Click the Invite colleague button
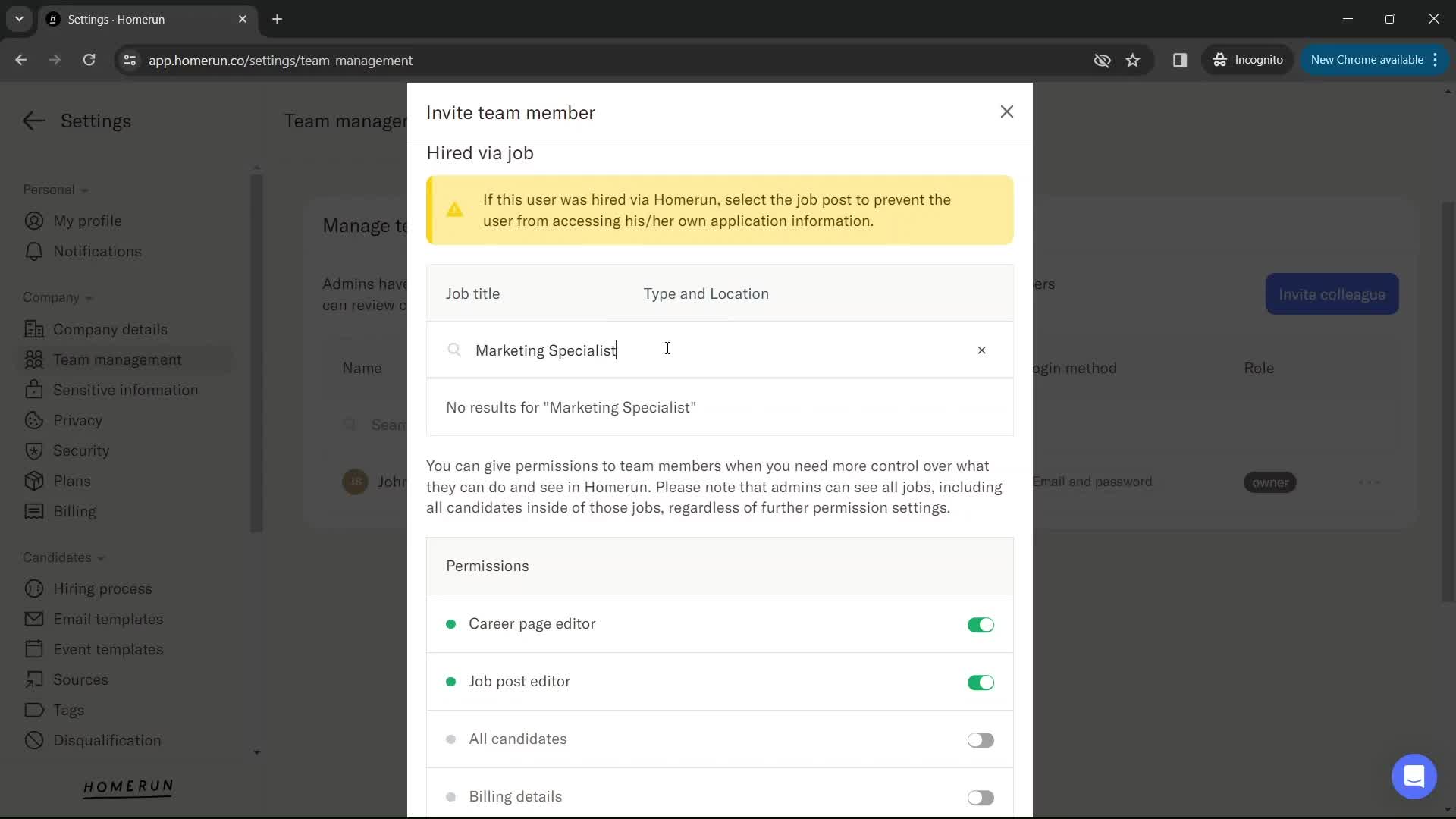Viewport: 1456px width, 819px height. click(1332, 294)
